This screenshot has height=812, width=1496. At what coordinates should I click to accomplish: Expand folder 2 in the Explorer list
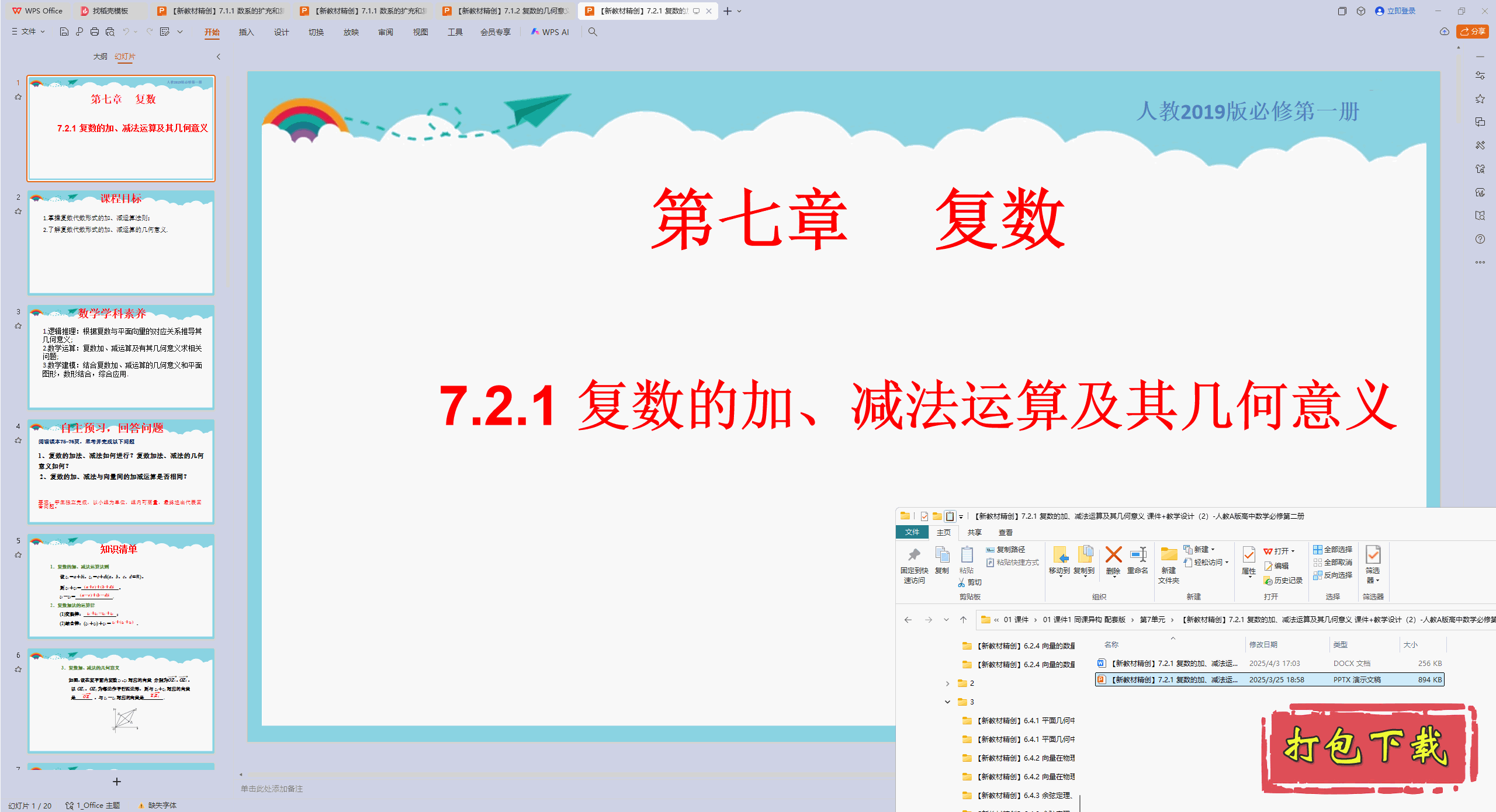[x=948, y=683]
